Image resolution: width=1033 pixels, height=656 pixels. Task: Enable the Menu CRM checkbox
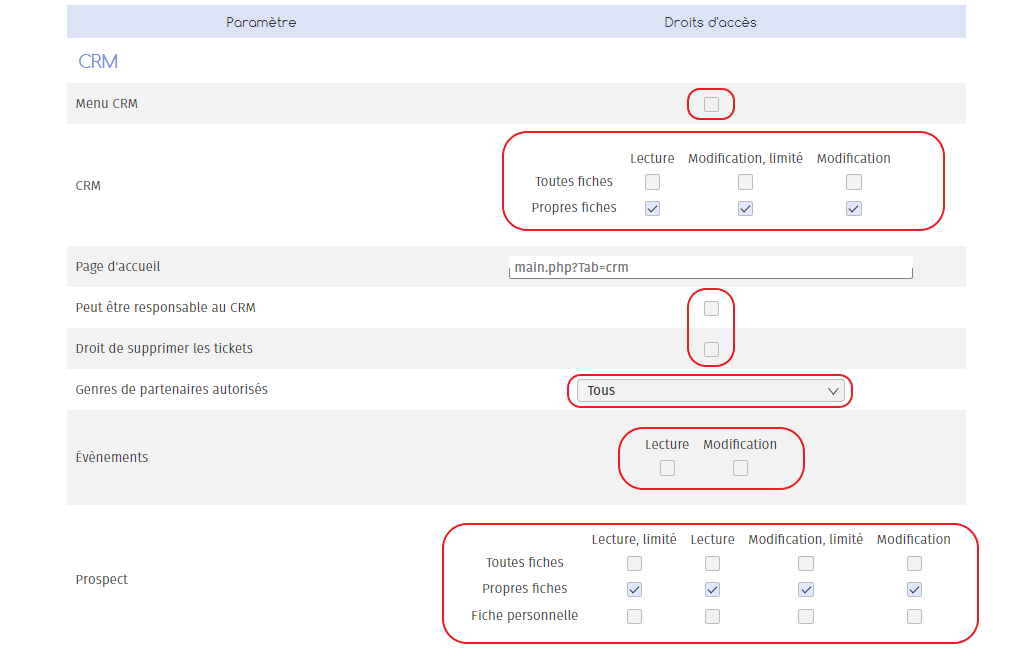click(x=711, y=104)
